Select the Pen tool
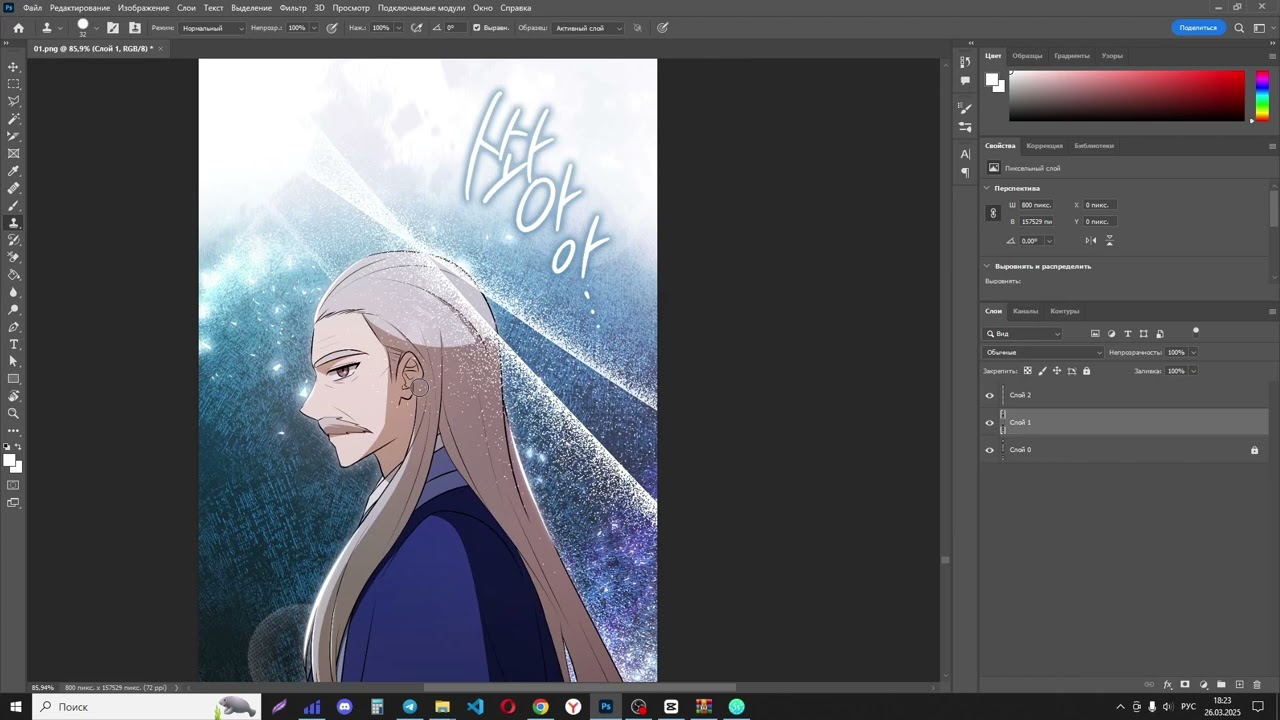Image resolution: width=1280 pixels, height=720 pixels. pos(14,327)
